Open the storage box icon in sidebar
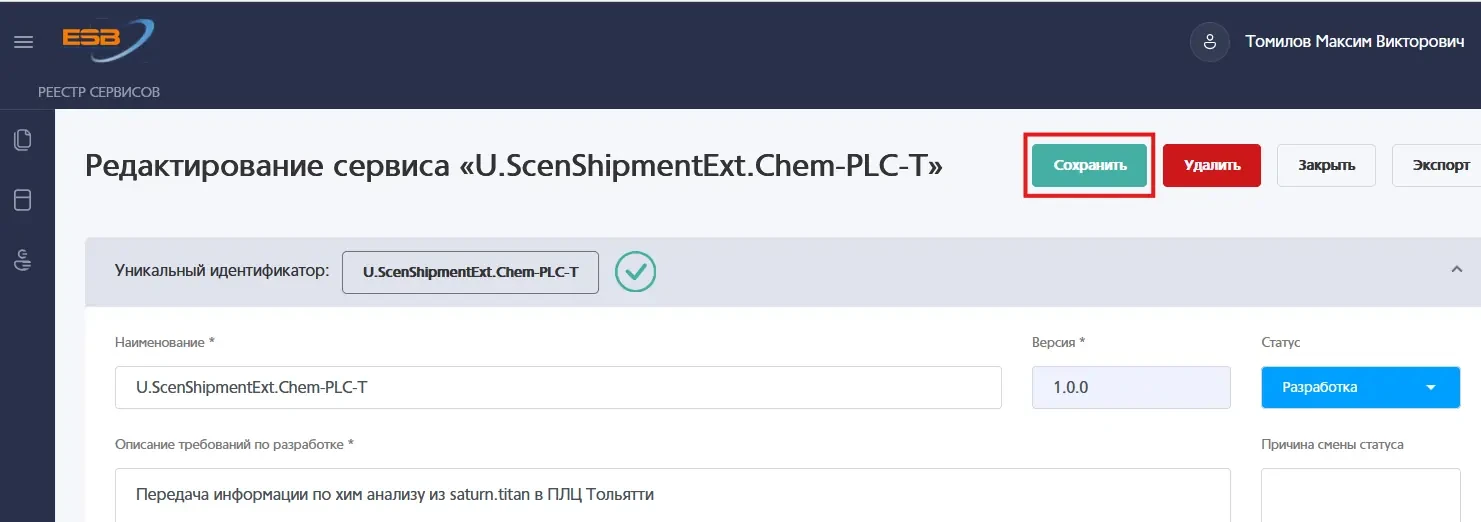 click(x=22, y=200)
